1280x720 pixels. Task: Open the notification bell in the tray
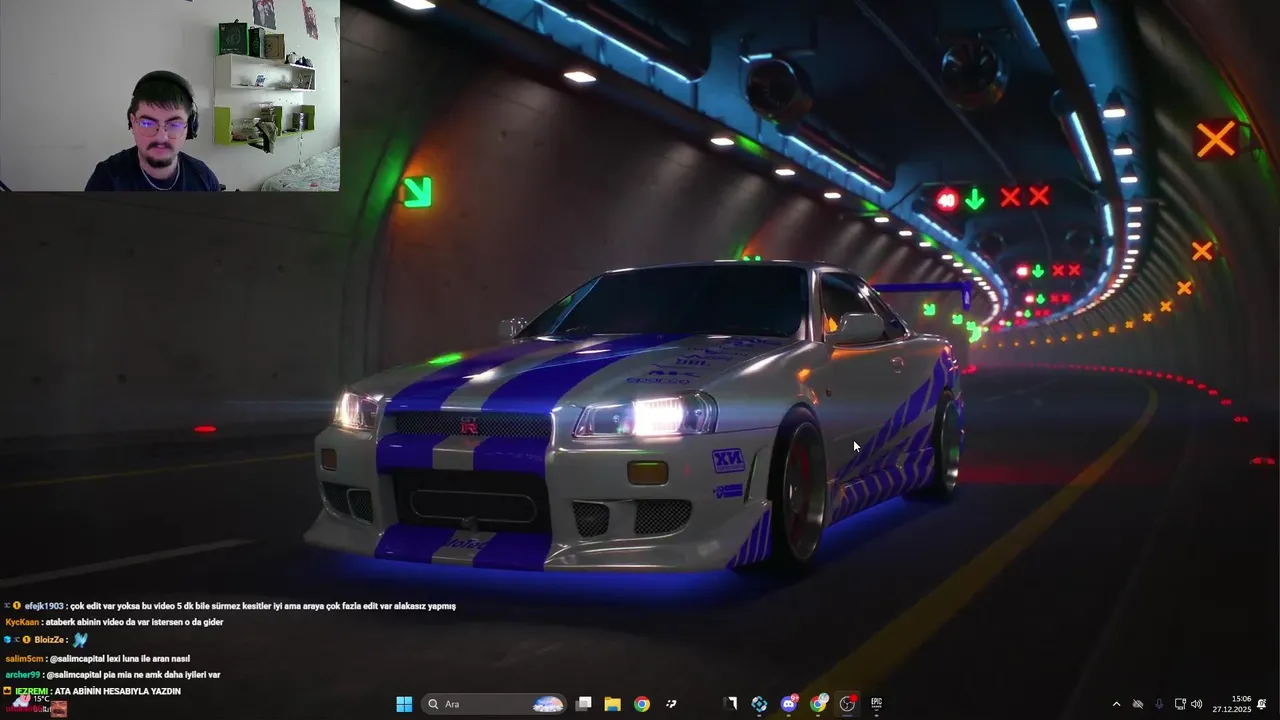[1262, 704]
